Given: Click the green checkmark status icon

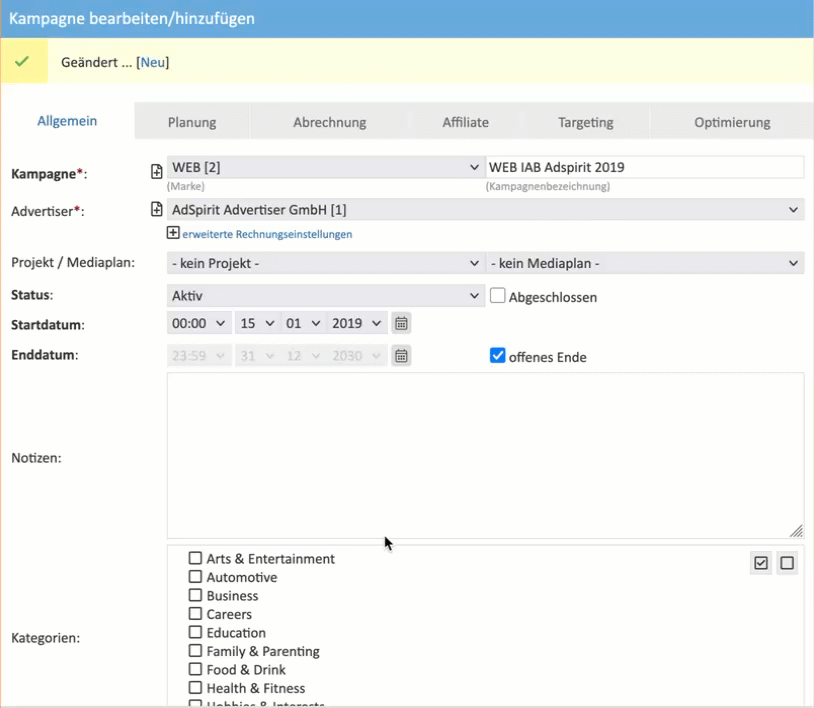Looking at the screenshot, I should click(22, 61).
